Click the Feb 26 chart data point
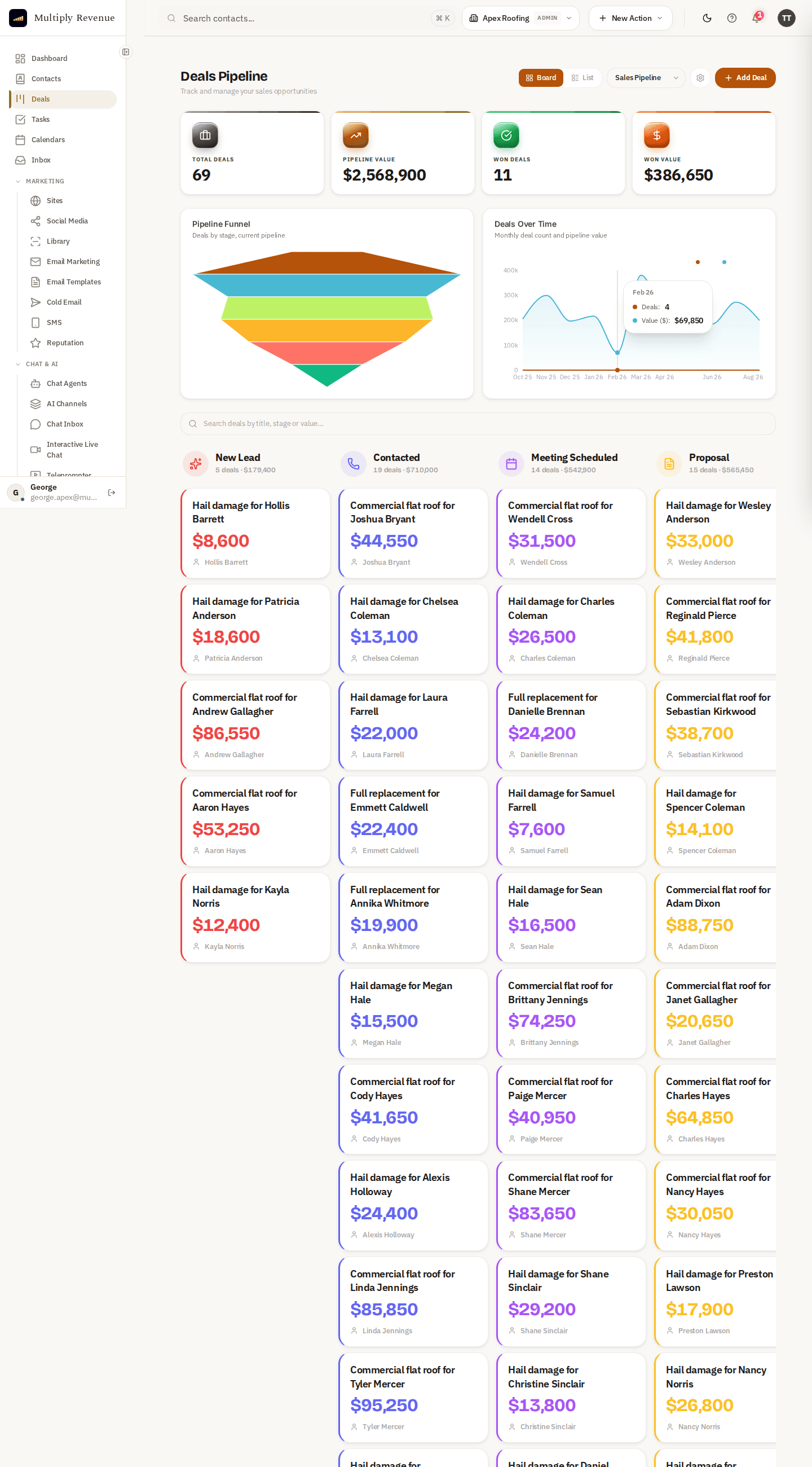This screenshot has width=812, height=1467. 617,353
